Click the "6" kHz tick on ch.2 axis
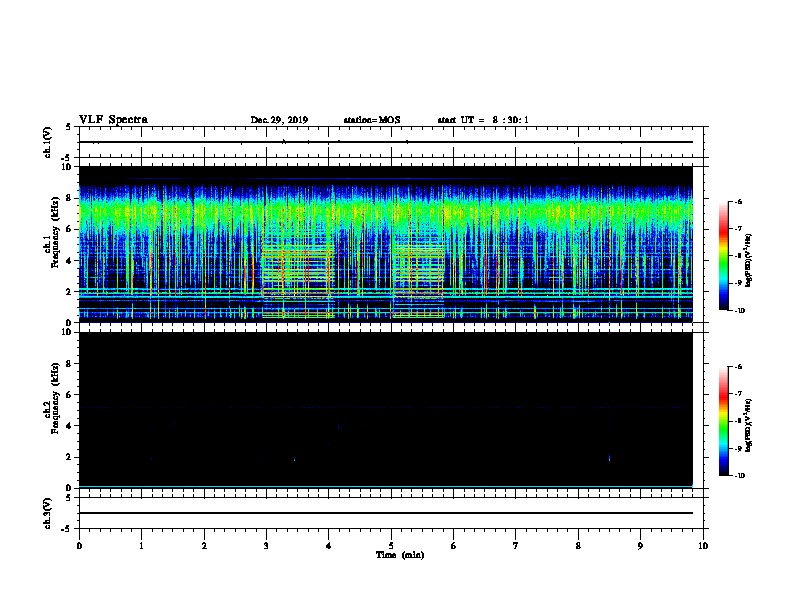 69,395
